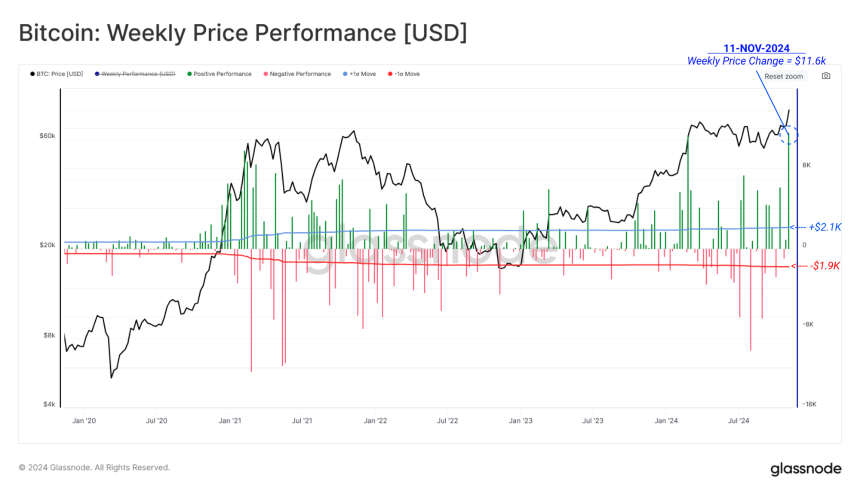Click the 11-NOV-2024 annotation heading
The height and width of the screenshot is (495, 860).
[756, 48]
